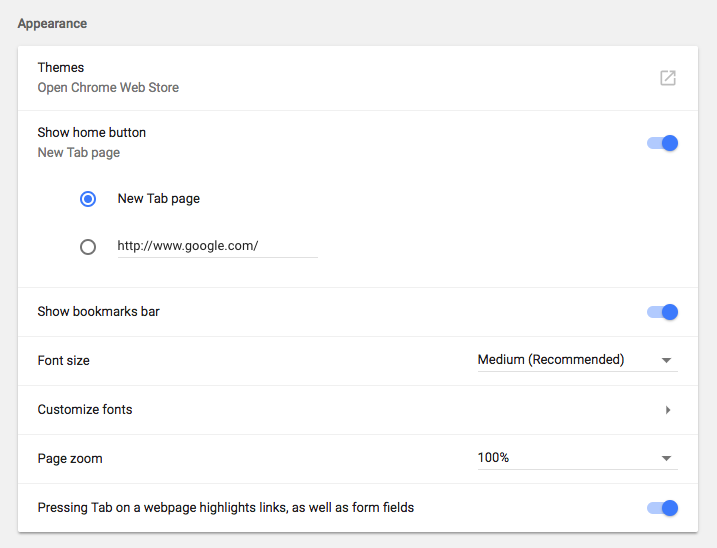This screenshot has width=717, height=548.
Task: Open the Font size dropdown
Action: point(577,360)
